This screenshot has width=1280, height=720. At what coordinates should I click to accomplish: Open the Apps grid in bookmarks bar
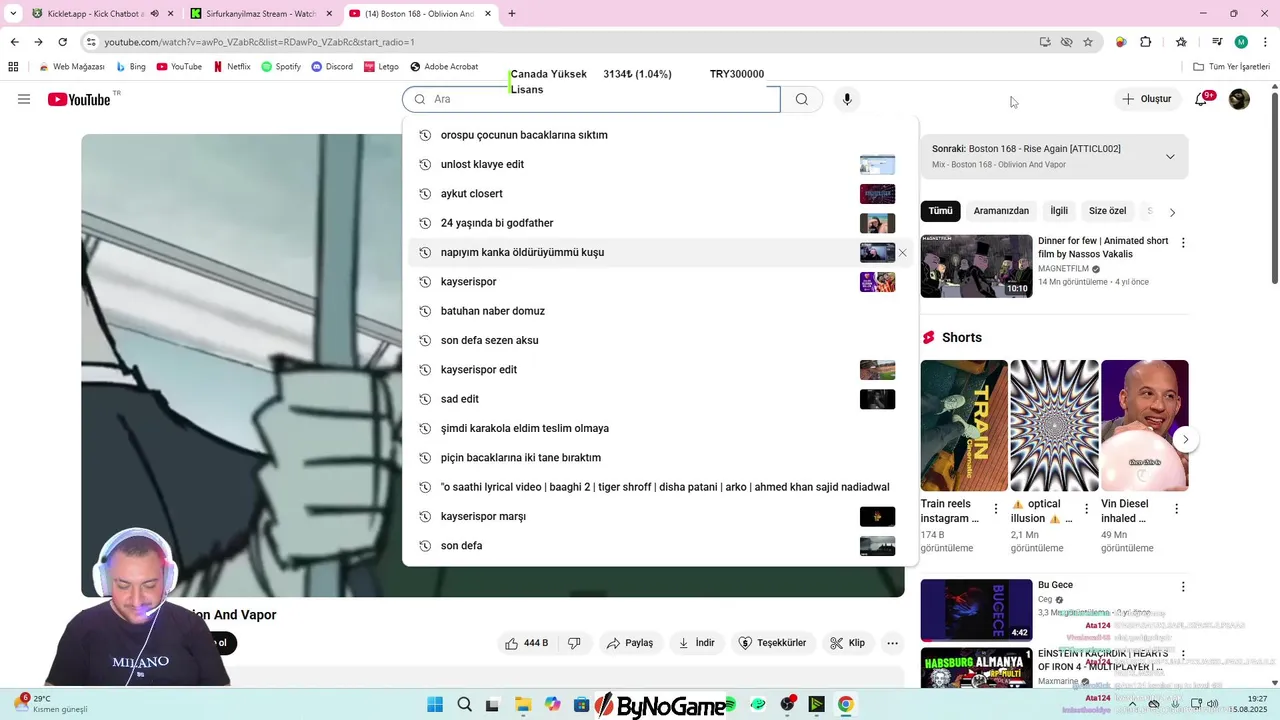point(13,67)
